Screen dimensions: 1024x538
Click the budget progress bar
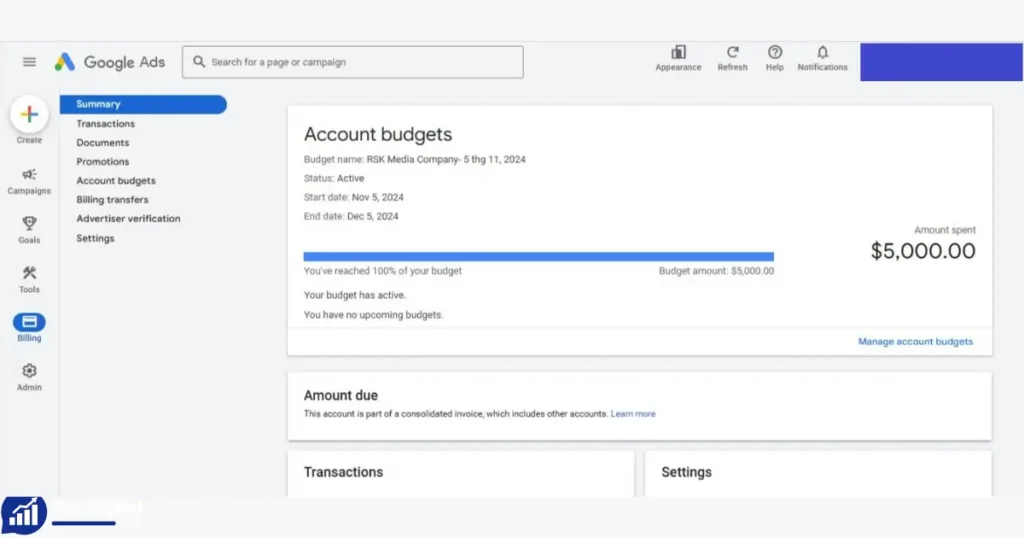pos(539,257)
